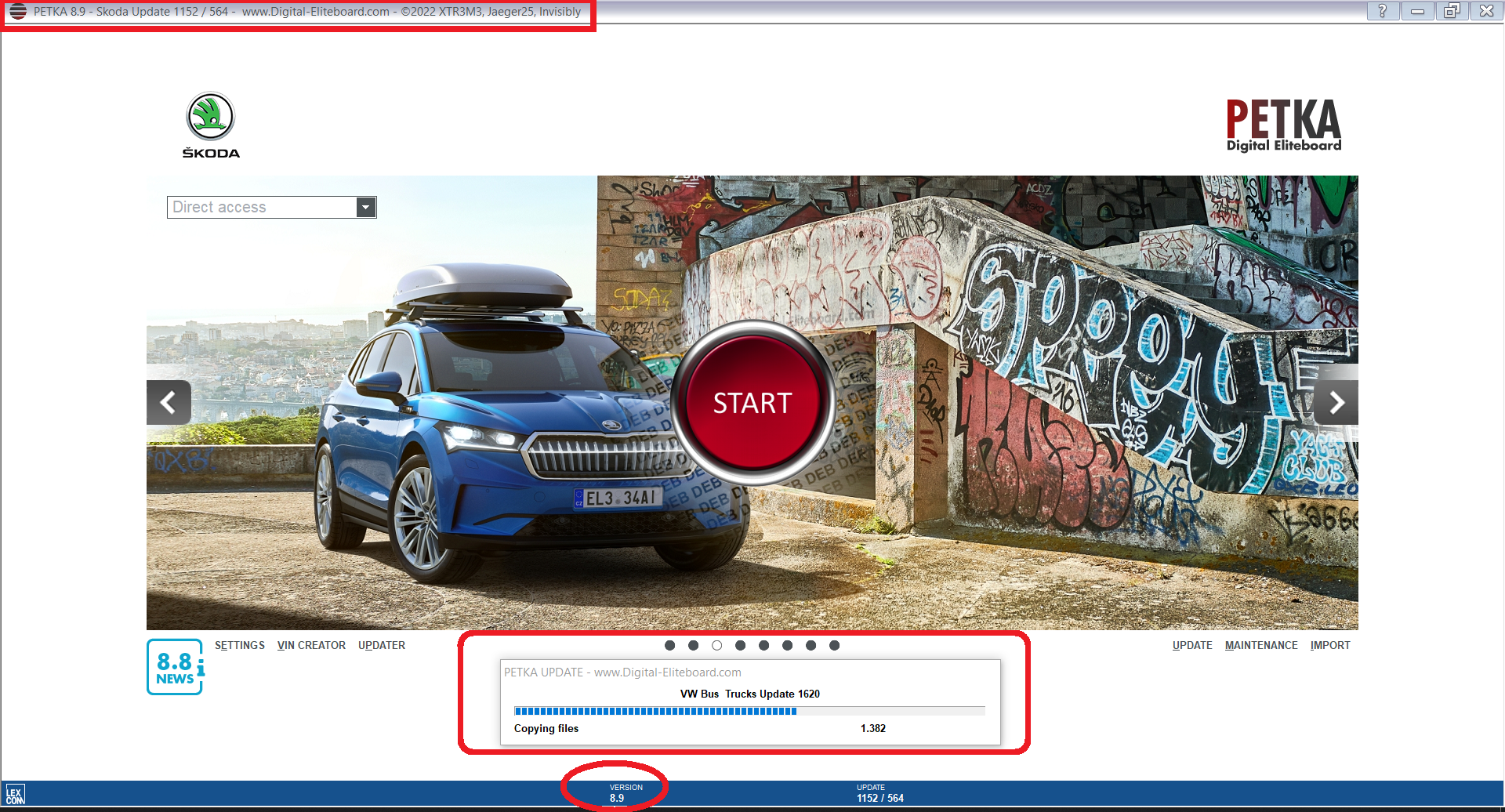Click 'VW Bus Trucks Update 1620' text
This screenshot has width=1505, height=812.
pos(750,694)
